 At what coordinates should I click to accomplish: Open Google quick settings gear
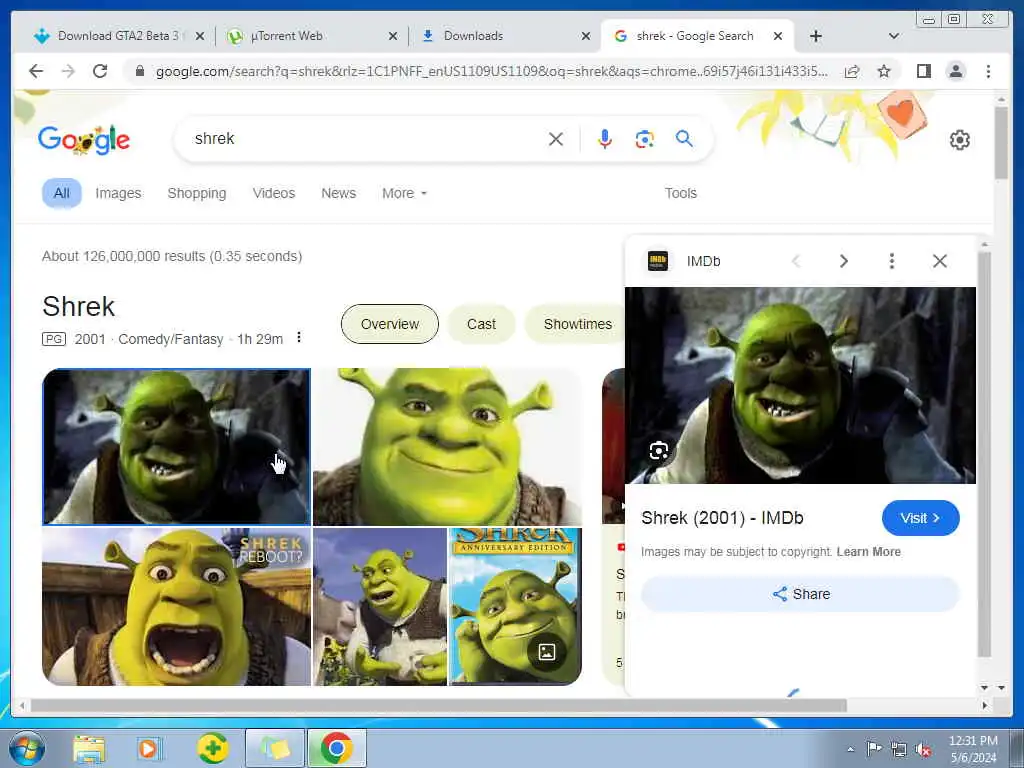[959, 140]
